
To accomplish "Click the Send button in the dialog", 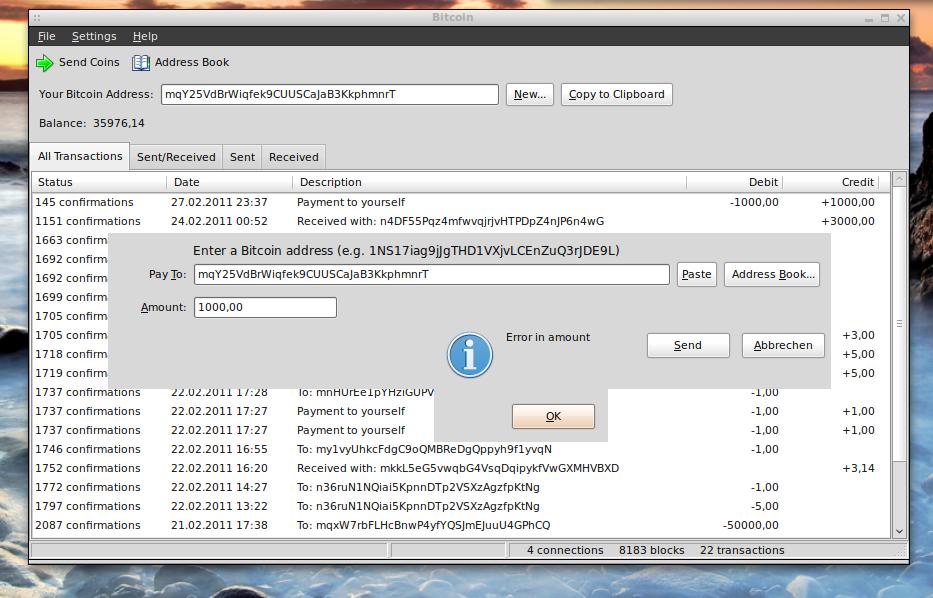I will coord(688,345).
